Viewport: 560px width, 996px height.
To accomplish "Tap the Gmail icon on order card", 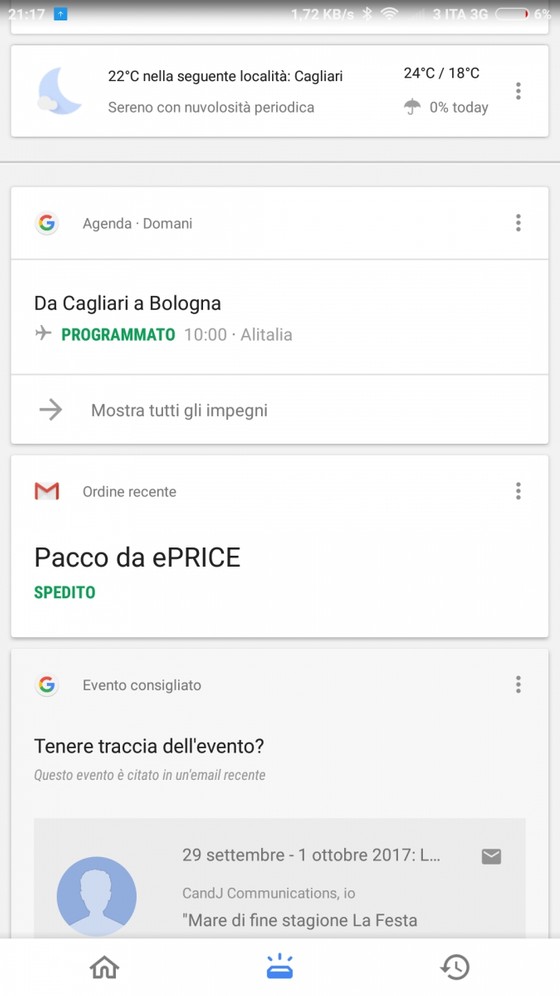I will click(x=46, y=491).
